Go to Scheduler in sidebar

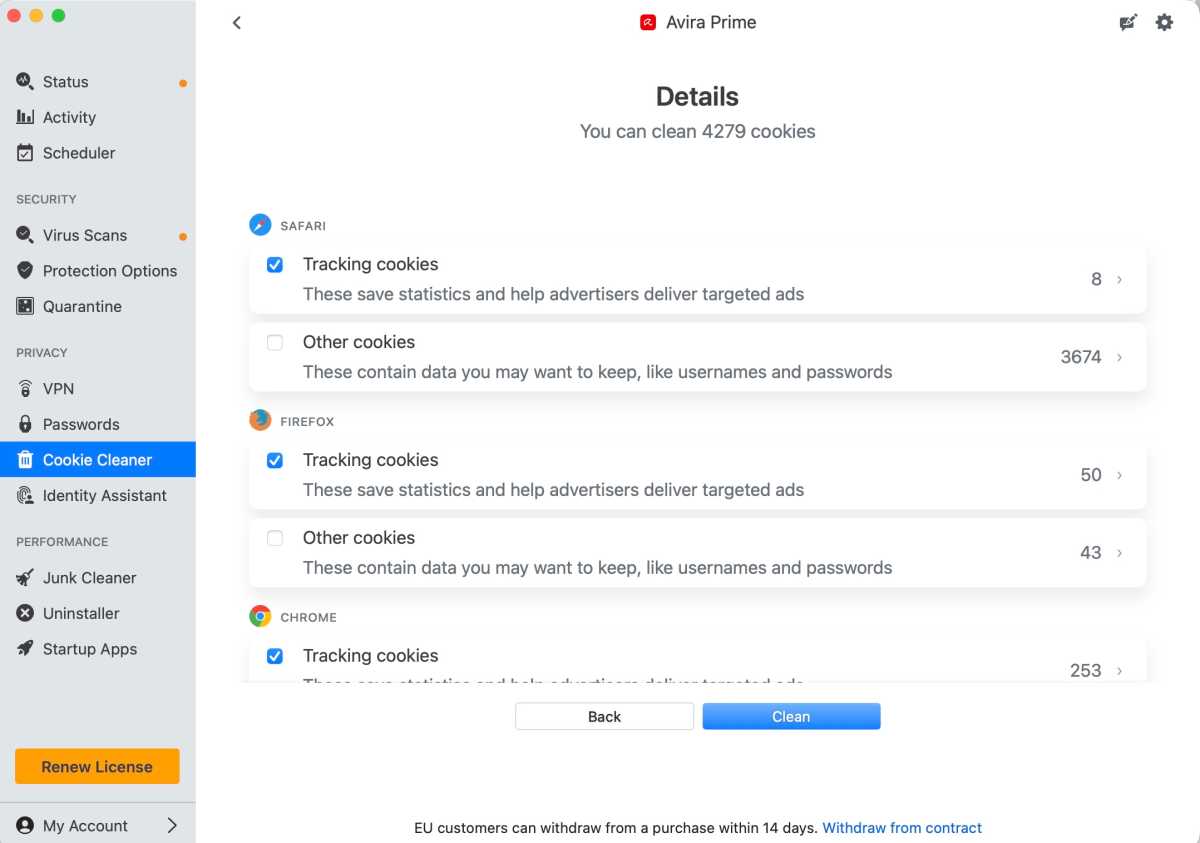pyautogui.click(x=98, y=153)
